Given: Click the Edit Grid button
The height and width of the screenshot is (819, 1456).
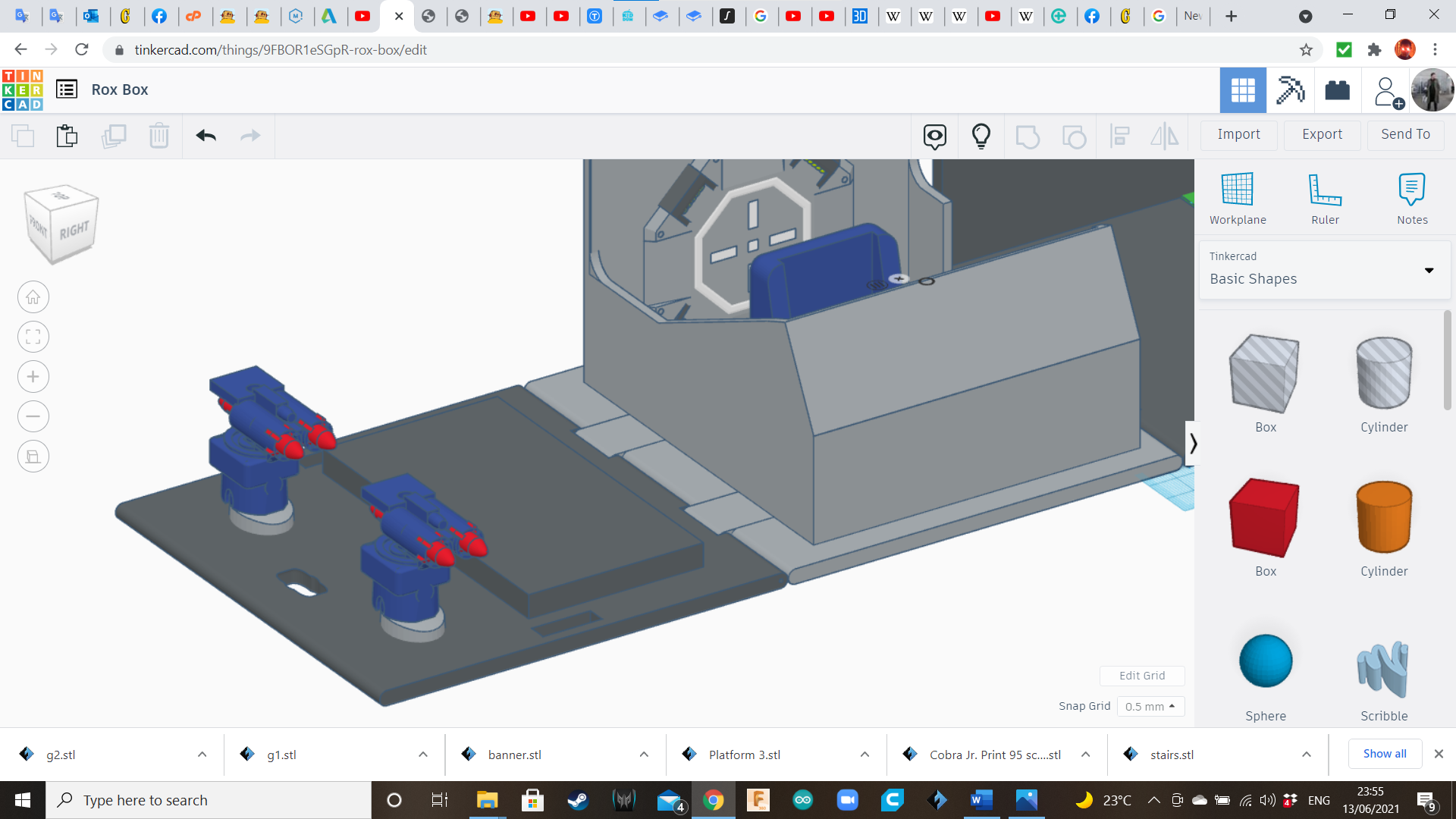Looking at the screenshot, I should point(1142,676).
